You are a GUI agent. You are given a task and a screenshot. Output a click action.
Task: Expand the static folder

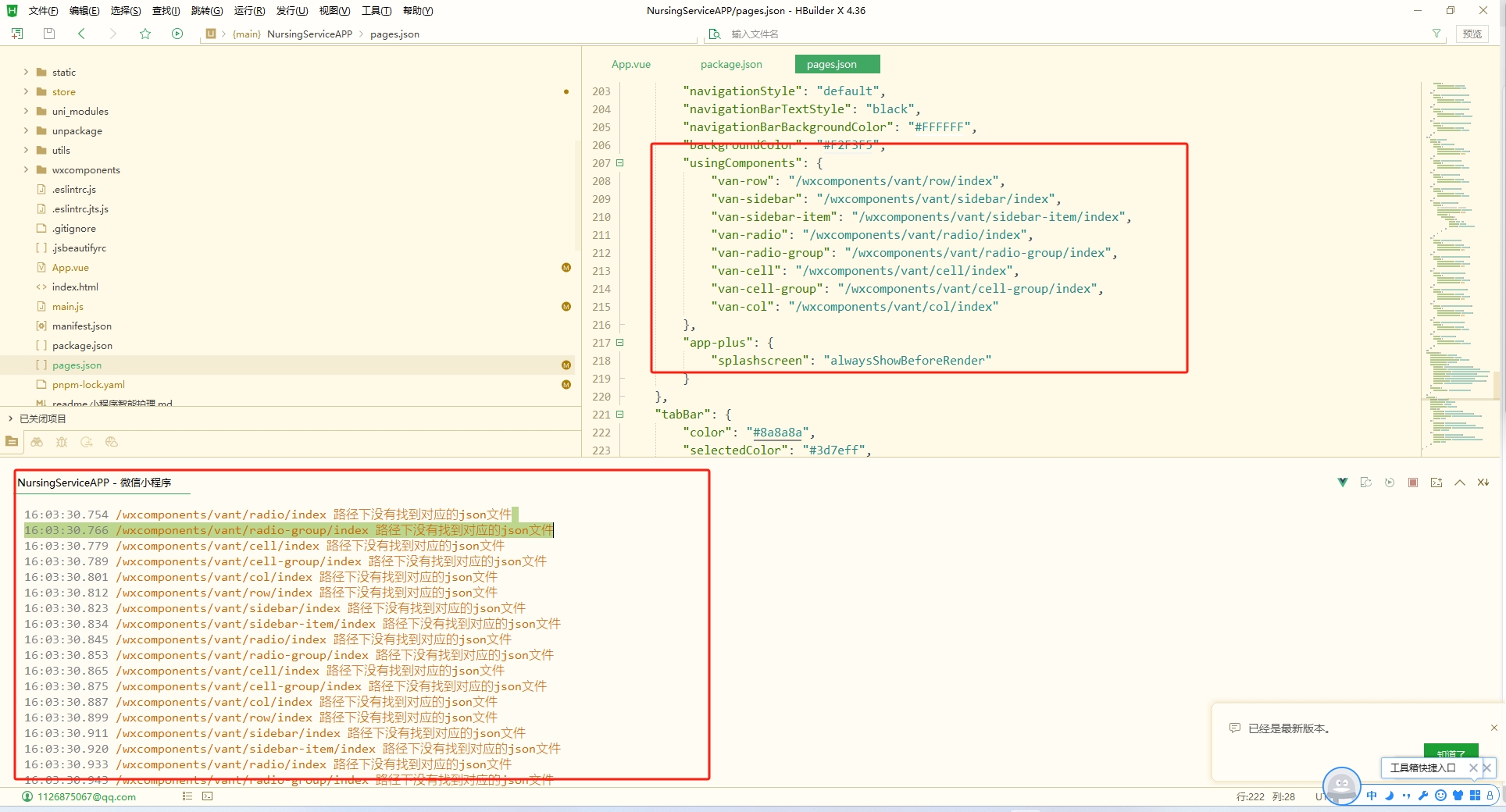point(26,72)
